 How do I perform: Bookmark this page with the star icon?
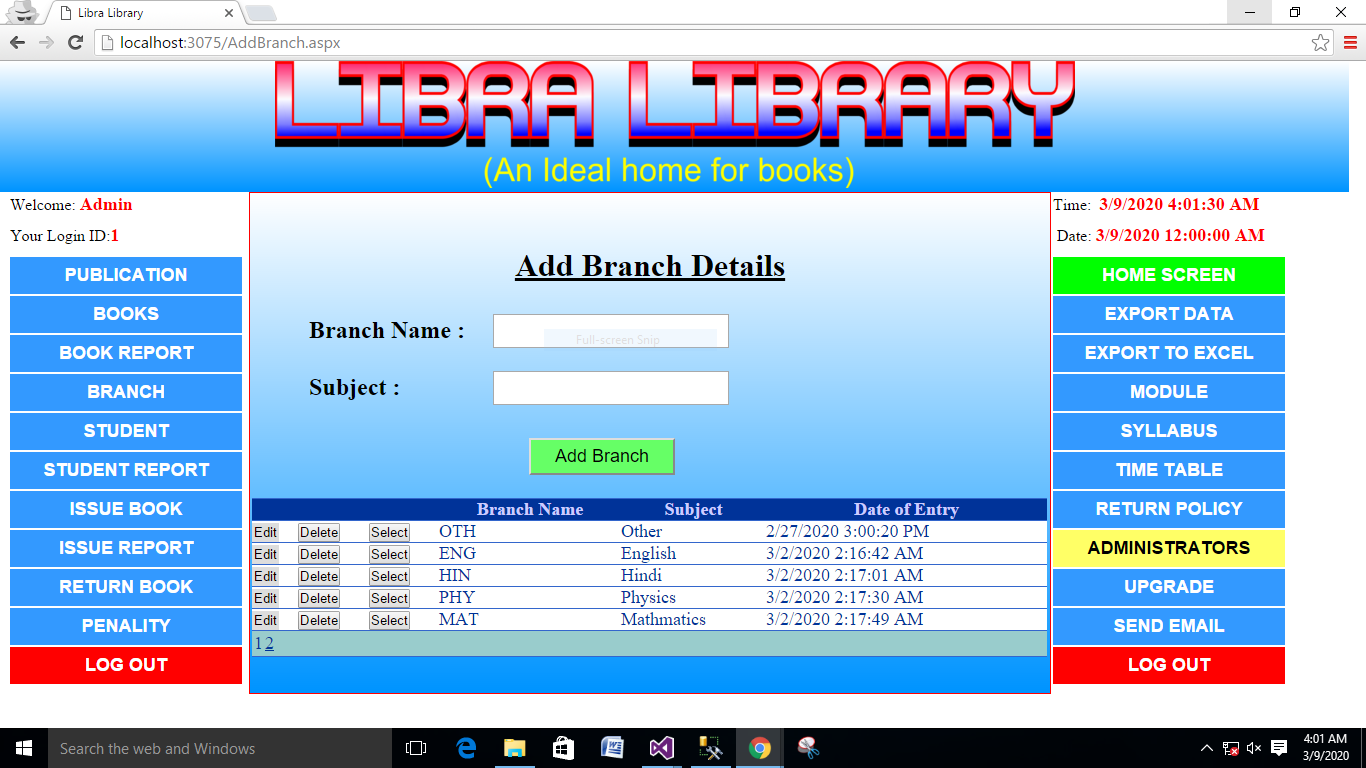1320,42
